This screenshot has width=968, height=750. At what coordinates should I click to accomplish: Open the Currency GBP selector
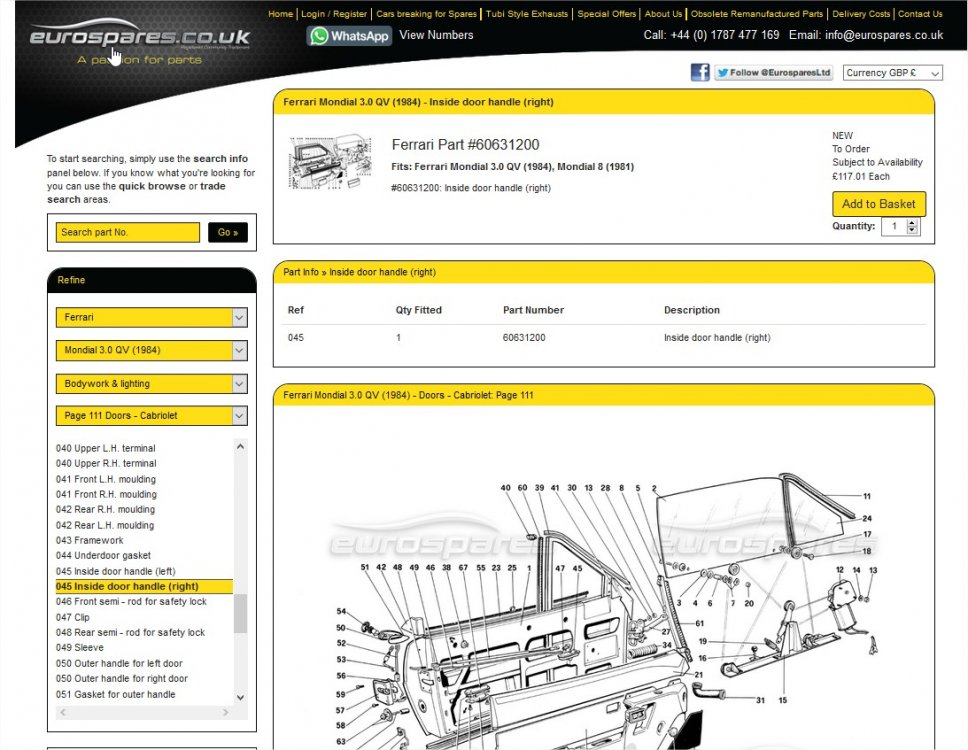pos(893,73)
